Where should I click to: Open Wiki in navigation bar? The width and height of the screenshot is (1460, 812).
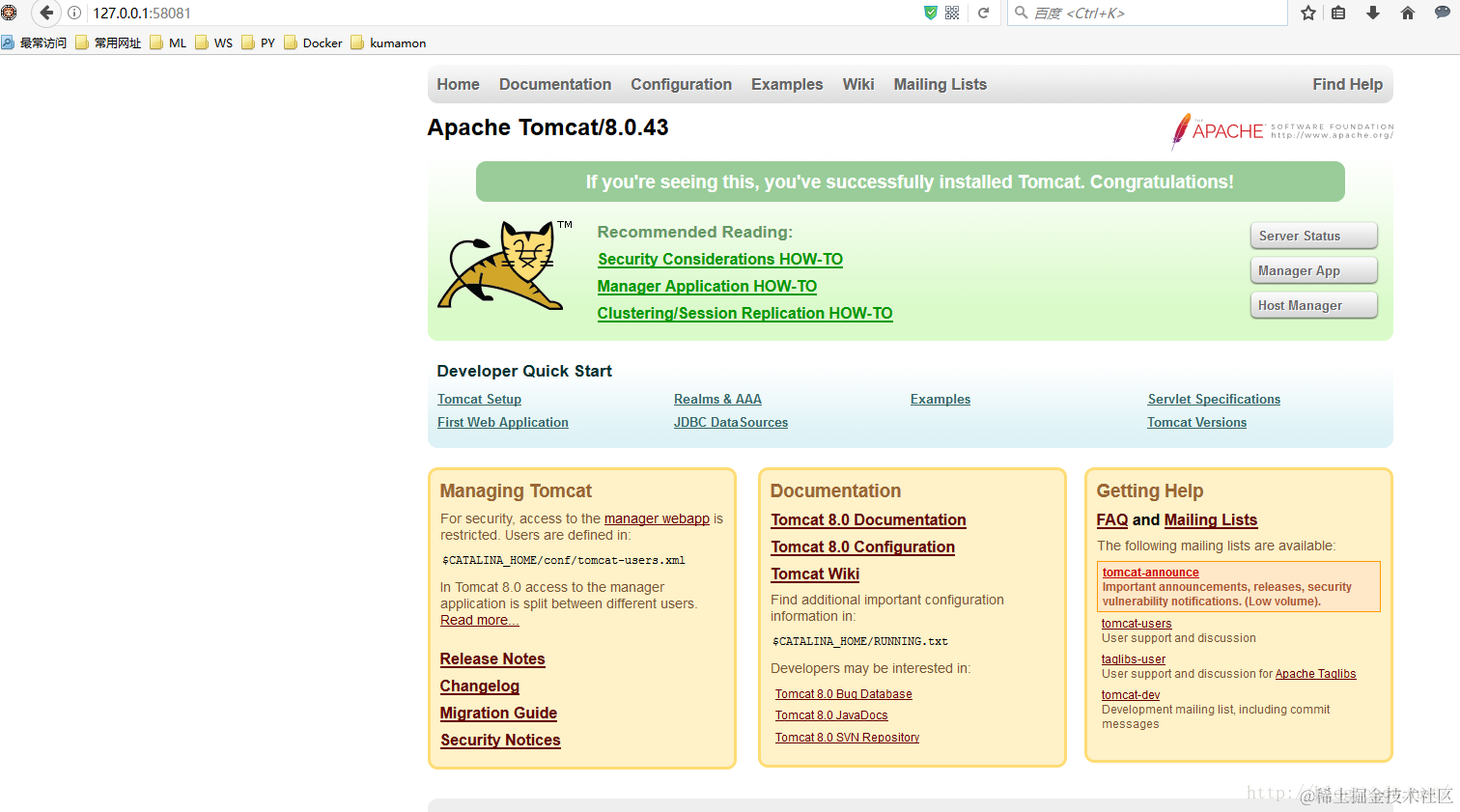(x=858, y=84)
